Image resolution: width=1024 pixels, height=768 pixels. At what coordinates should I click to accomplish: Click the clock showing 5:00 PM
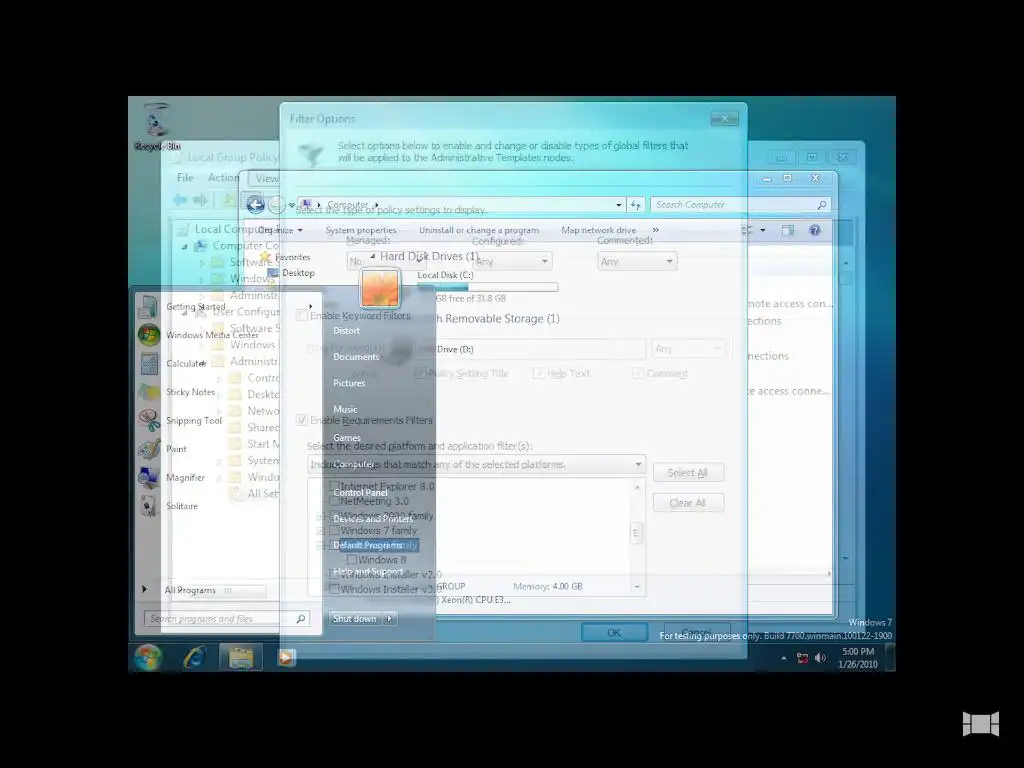857,658
